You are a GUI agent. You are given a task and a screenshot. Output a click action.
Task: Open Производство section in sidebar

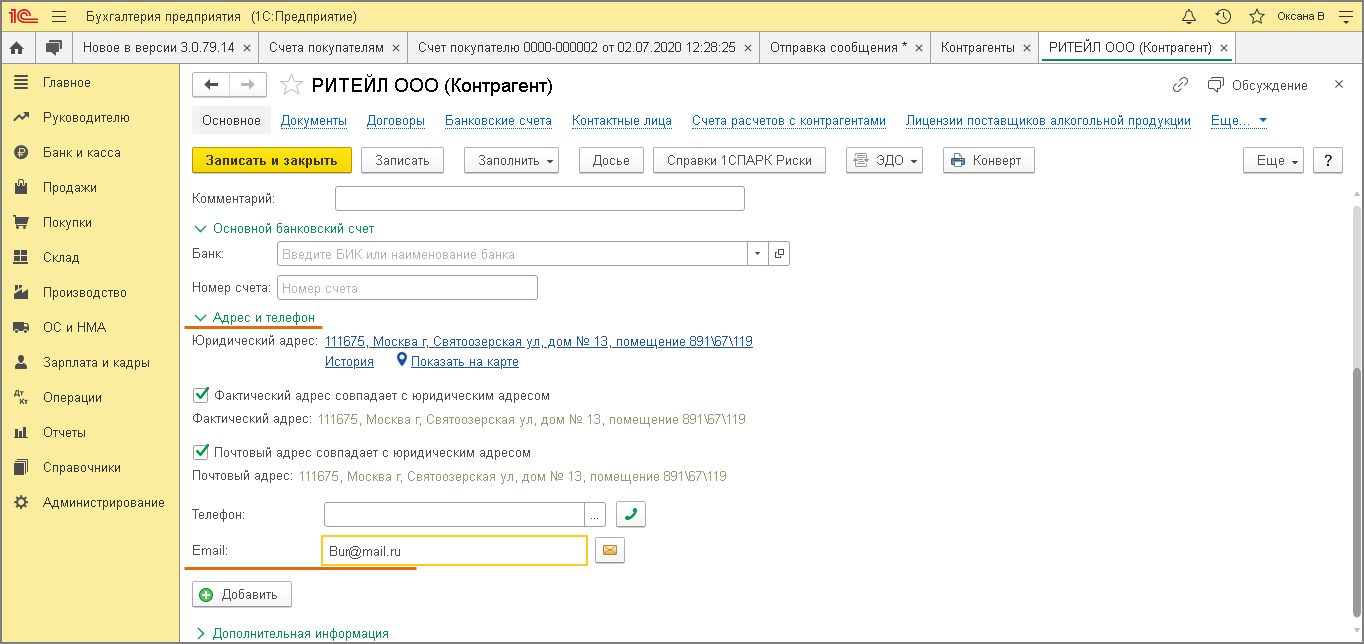pyautogui.click(x=85, y=292)
